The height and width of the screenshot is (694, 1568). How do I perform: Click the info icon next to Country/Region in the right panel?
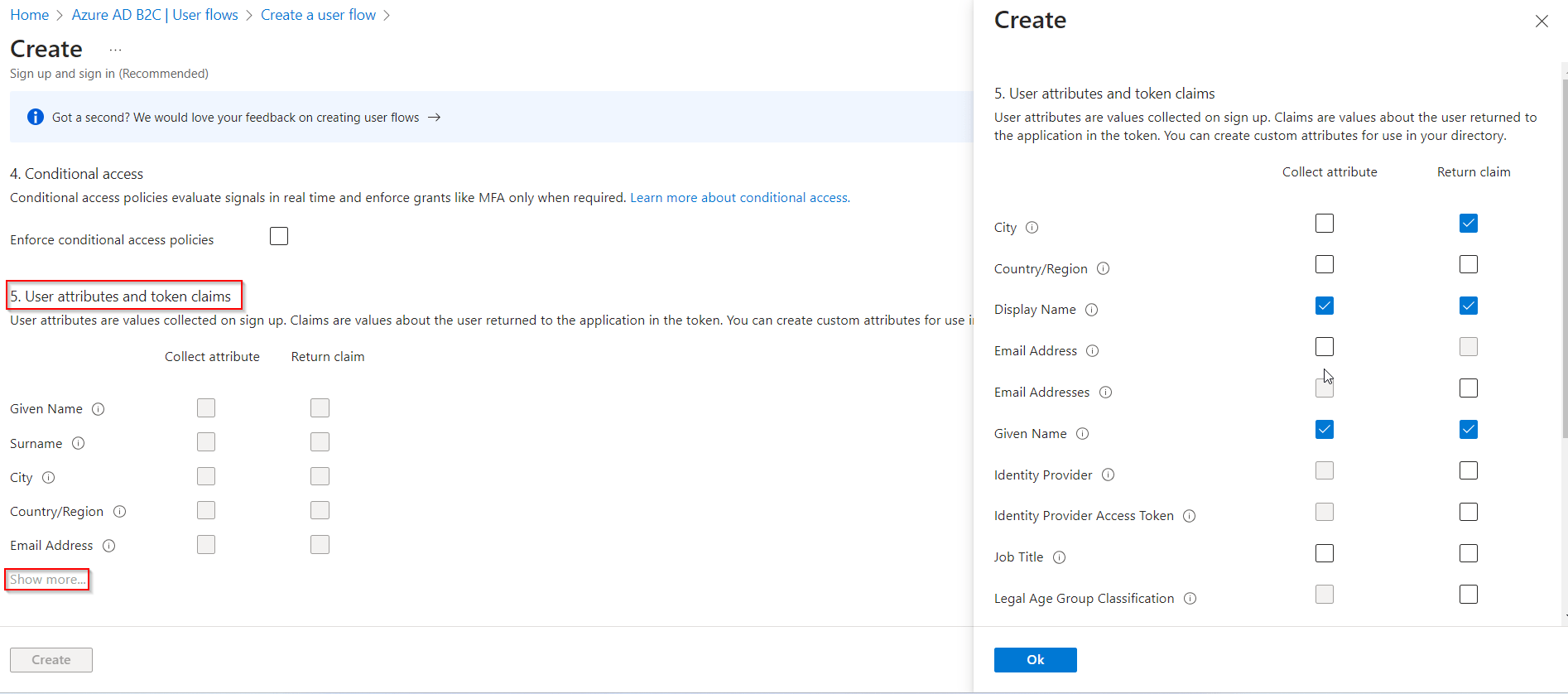pos(1103,269)
